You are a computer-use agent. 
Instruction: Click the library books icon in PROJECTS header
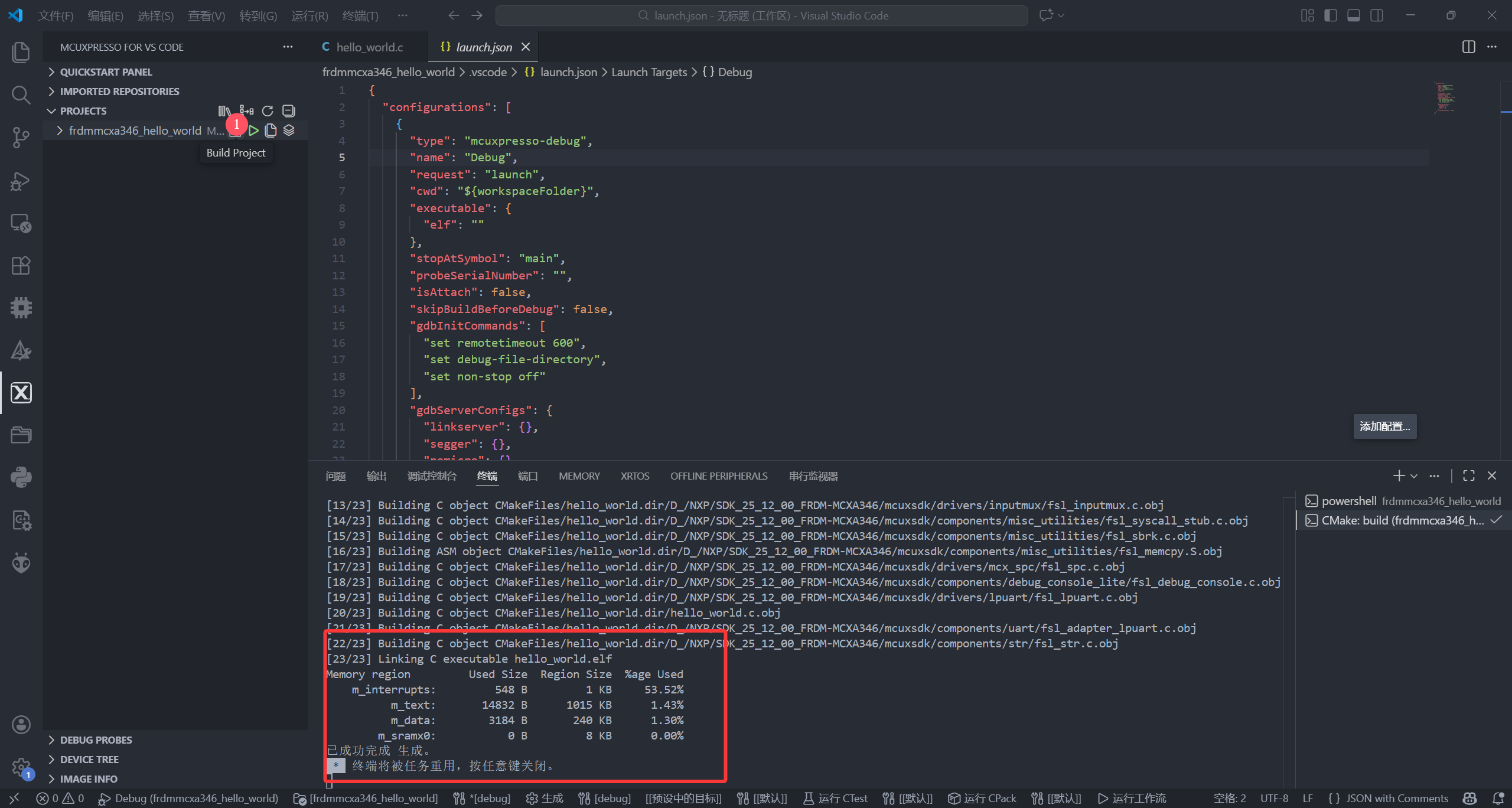(224, 111)
